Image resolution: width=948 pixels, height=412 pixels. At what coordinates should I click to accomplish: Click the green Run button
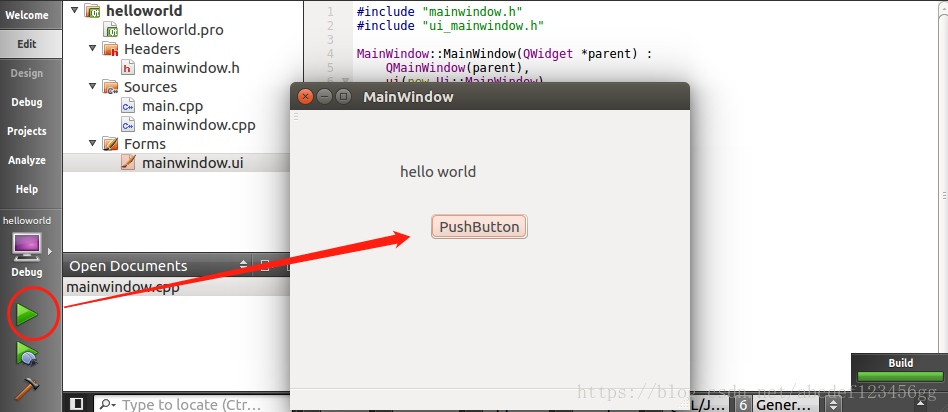click(27, 315)
